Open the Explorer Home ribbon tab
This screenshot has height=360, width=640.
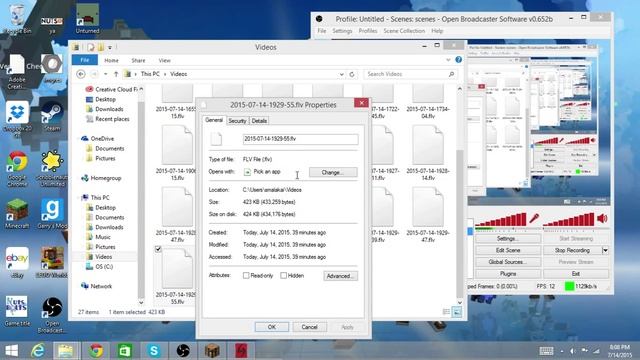click(111, 60)
